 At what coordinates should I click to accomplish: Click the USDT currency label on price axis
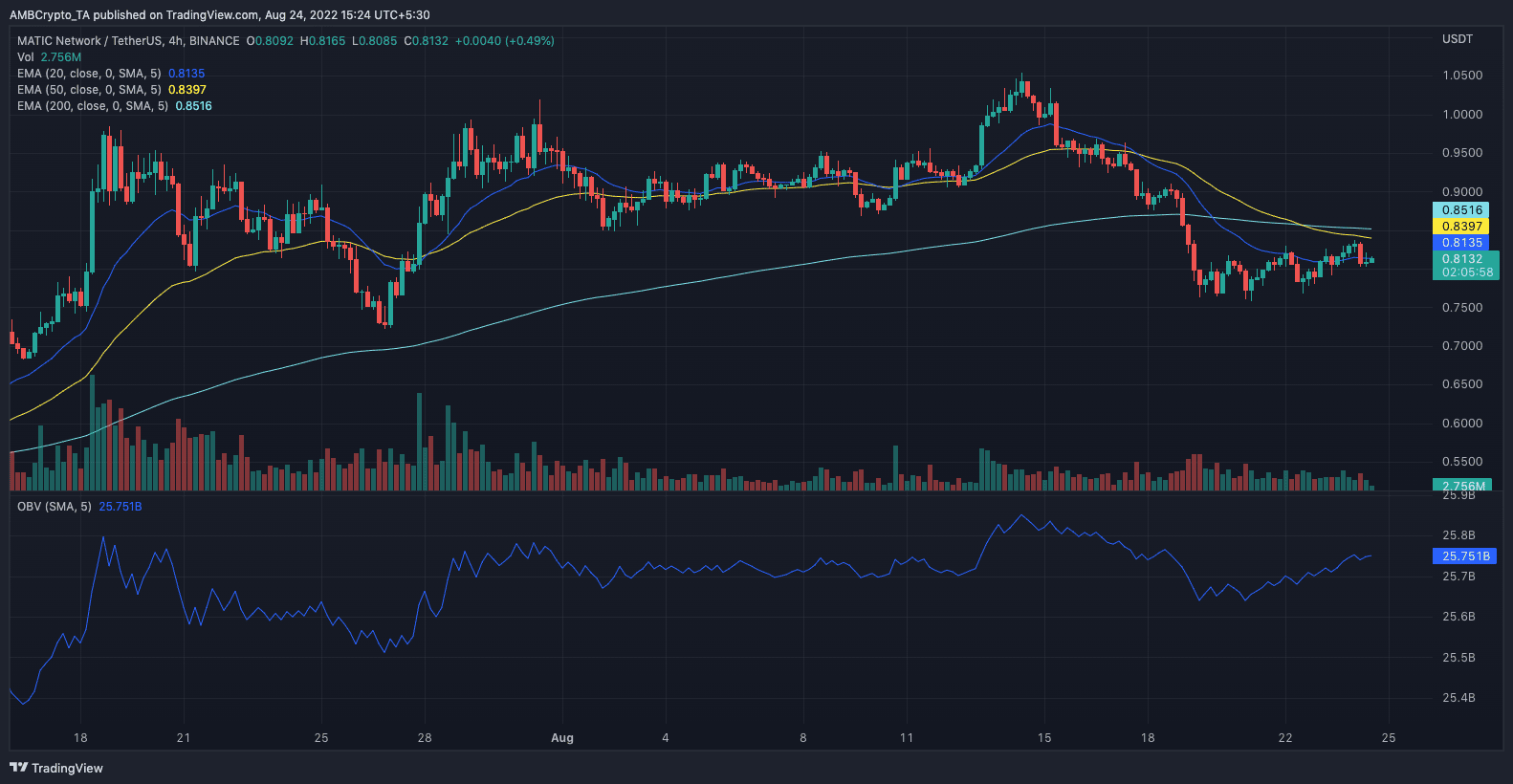point(1458,39)
